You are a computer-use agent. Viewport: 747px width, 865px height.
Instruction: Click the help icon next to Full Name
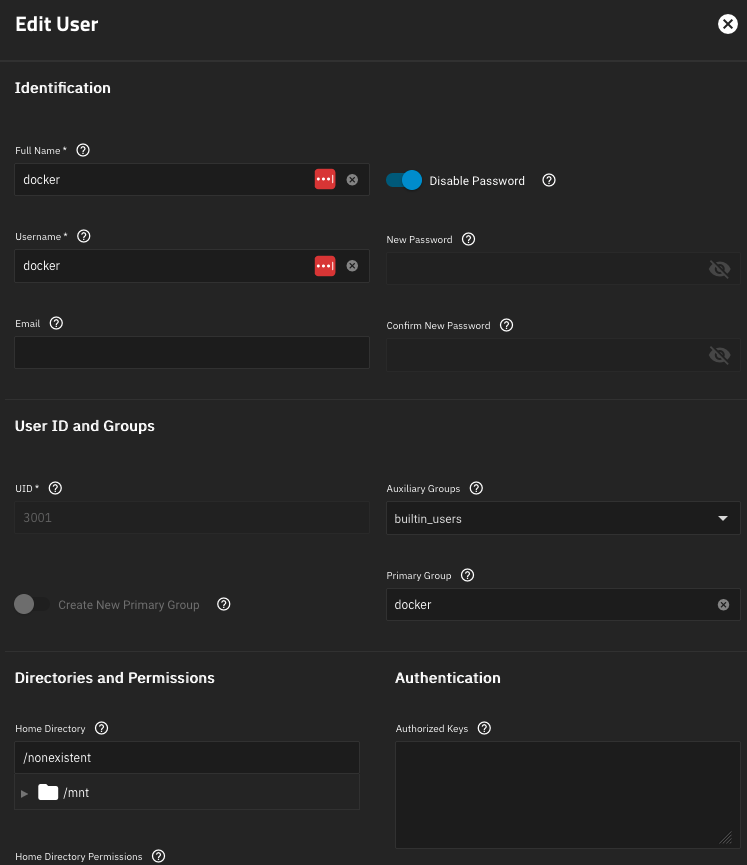click(83, 150)
